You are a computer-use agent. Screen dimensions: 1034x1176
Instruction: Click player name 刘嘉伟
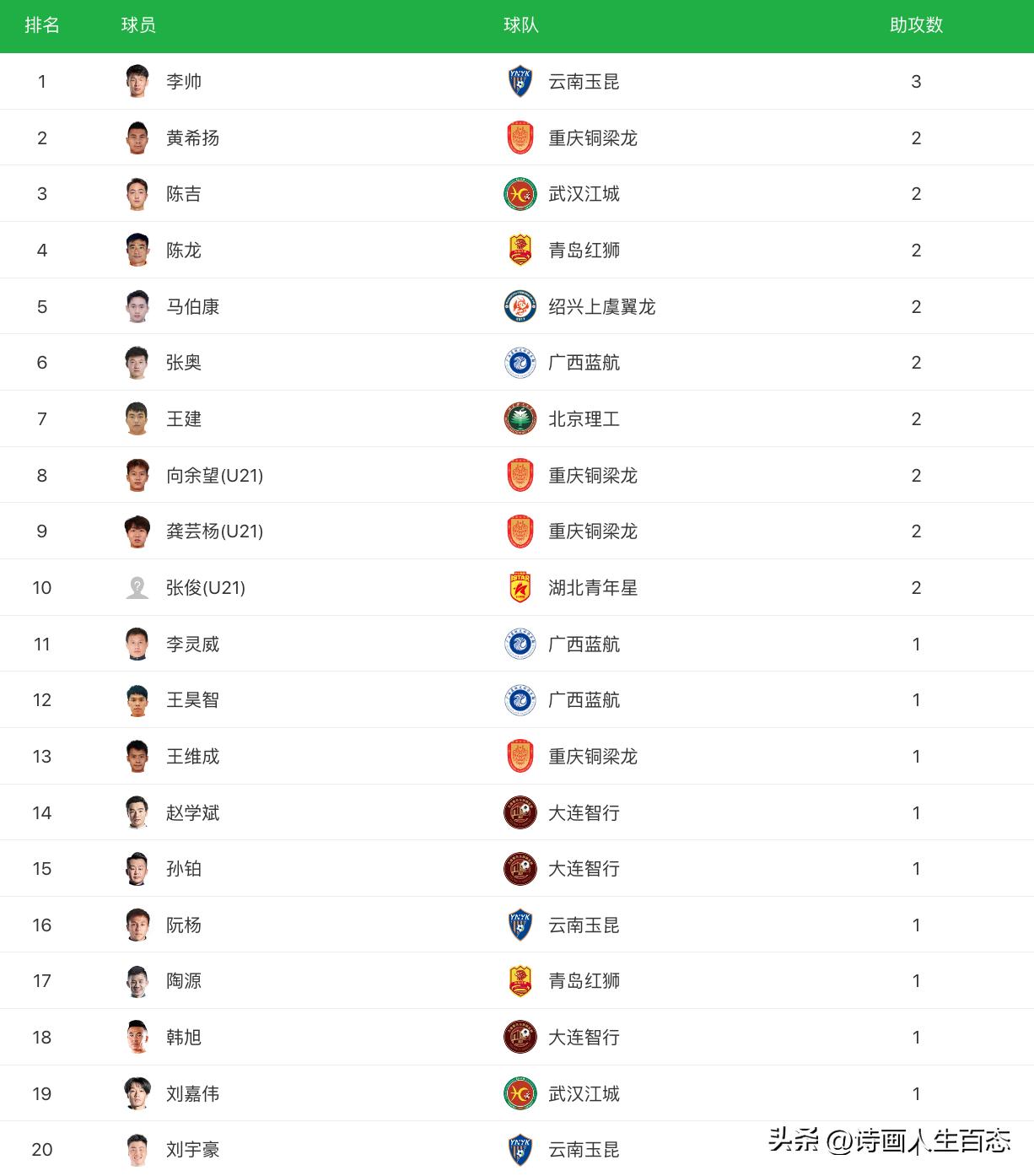click(192, 1094)
